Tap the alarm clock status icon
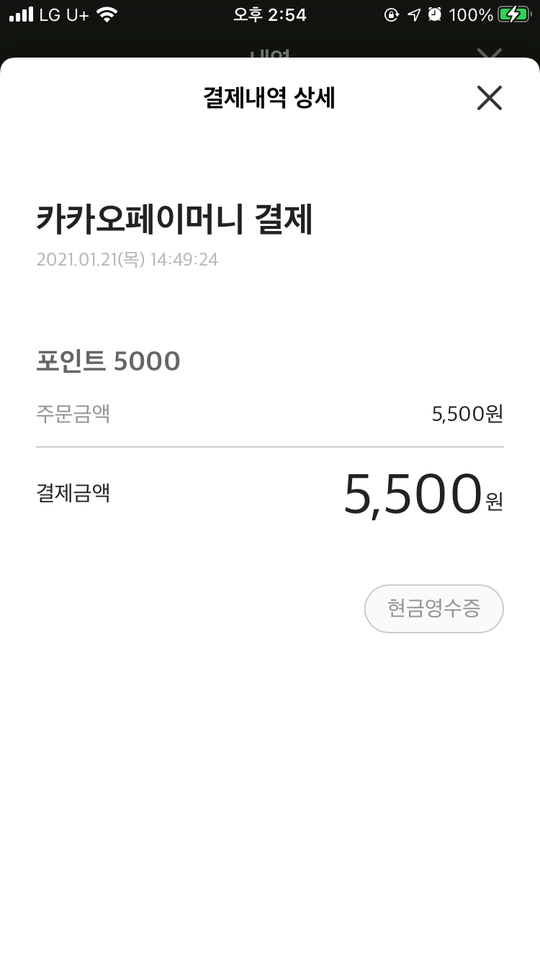 (435, 15)
